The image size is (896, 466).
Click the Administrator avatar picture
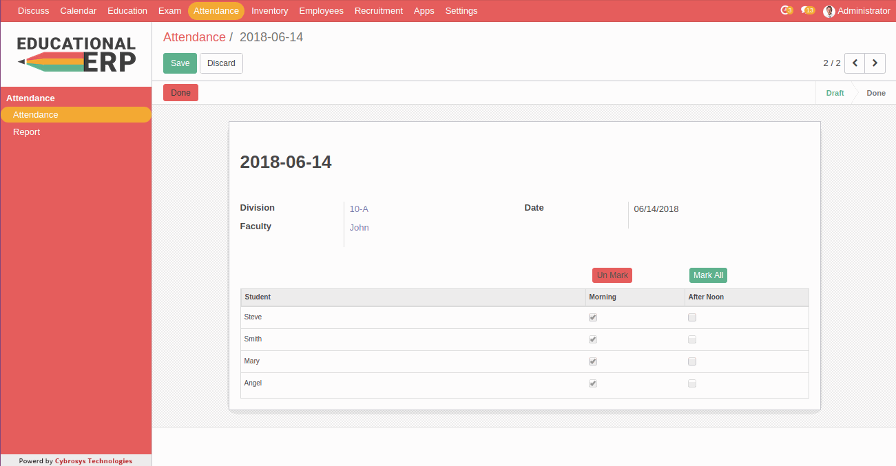point(829,11)
